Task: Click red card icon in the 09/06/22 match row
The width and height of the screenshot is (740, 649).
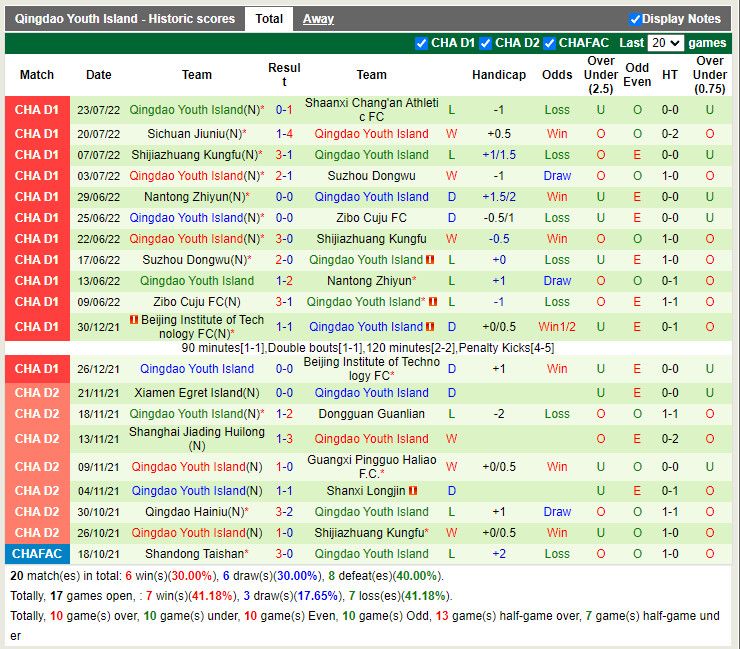Action: 433,302
